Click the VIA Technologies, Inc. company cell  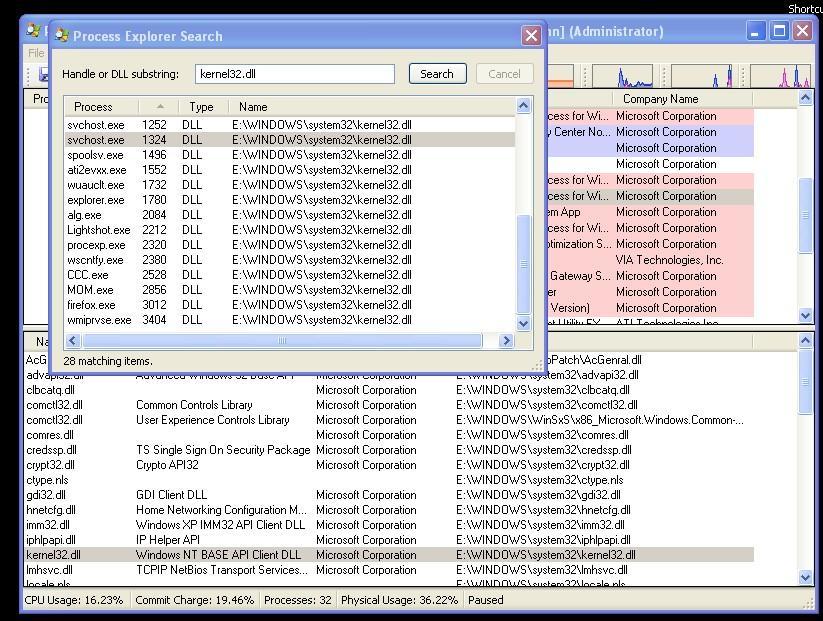click(x=670, y=260)
